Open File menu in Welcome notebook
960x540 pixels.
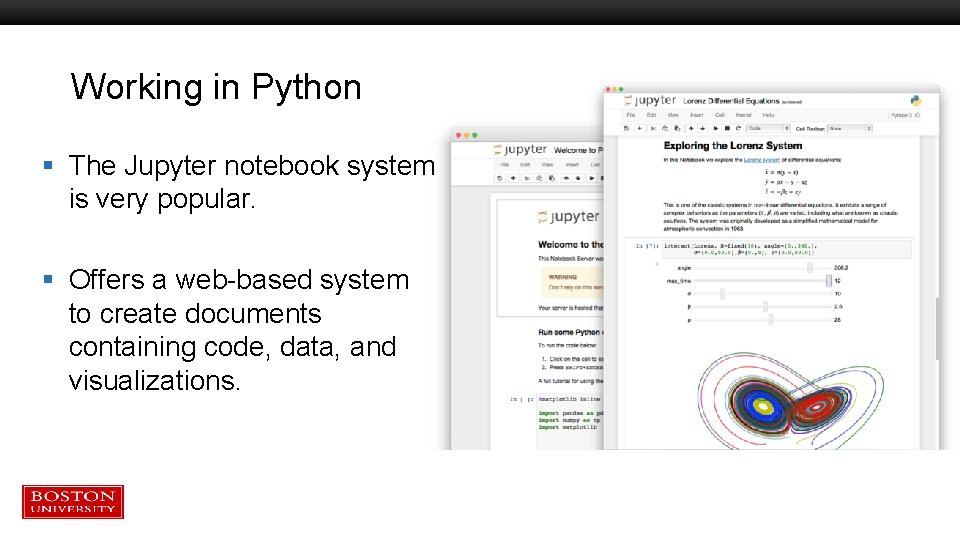(x=504, y=165)
